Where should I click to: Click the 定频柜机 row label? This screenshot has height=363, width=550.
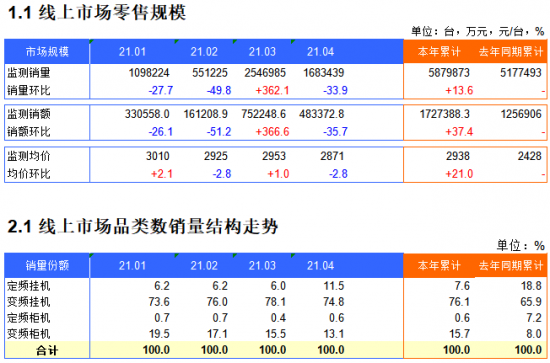[29, 318]
